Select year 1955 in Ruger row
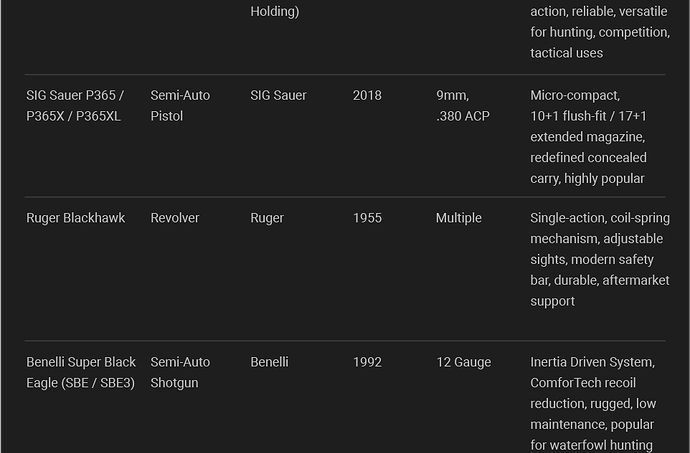The image size is (690, 453). (x=367, y=217)
